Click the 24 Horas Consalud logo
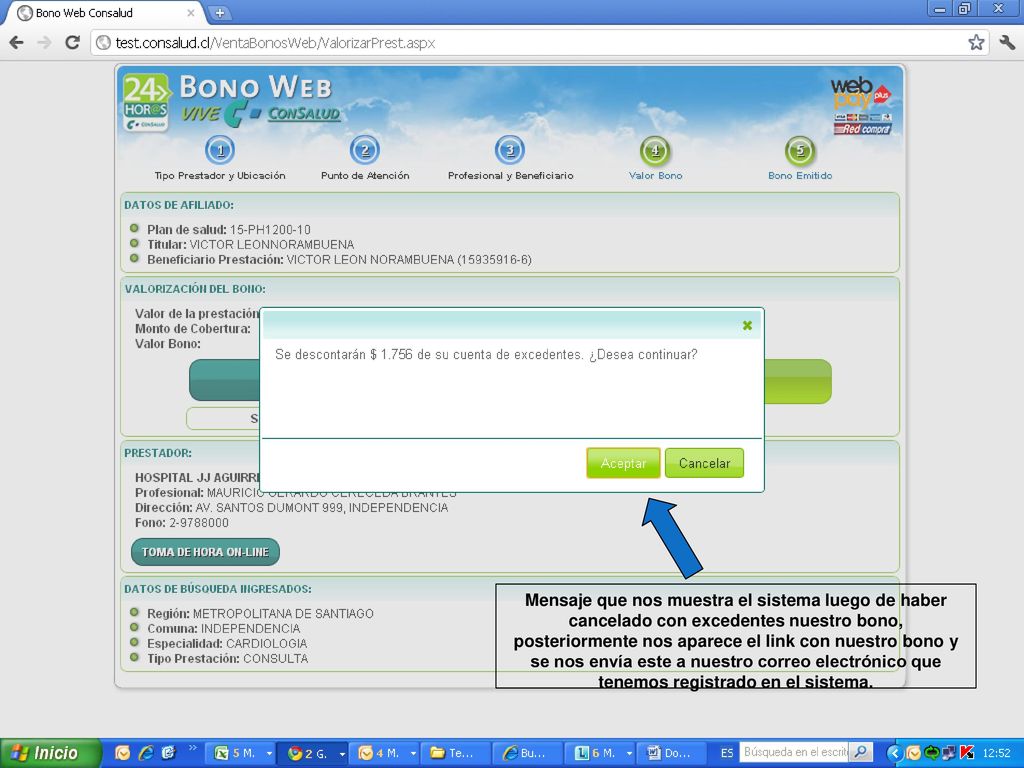Viewport: 1024px width, 768px height. point(146,103)
